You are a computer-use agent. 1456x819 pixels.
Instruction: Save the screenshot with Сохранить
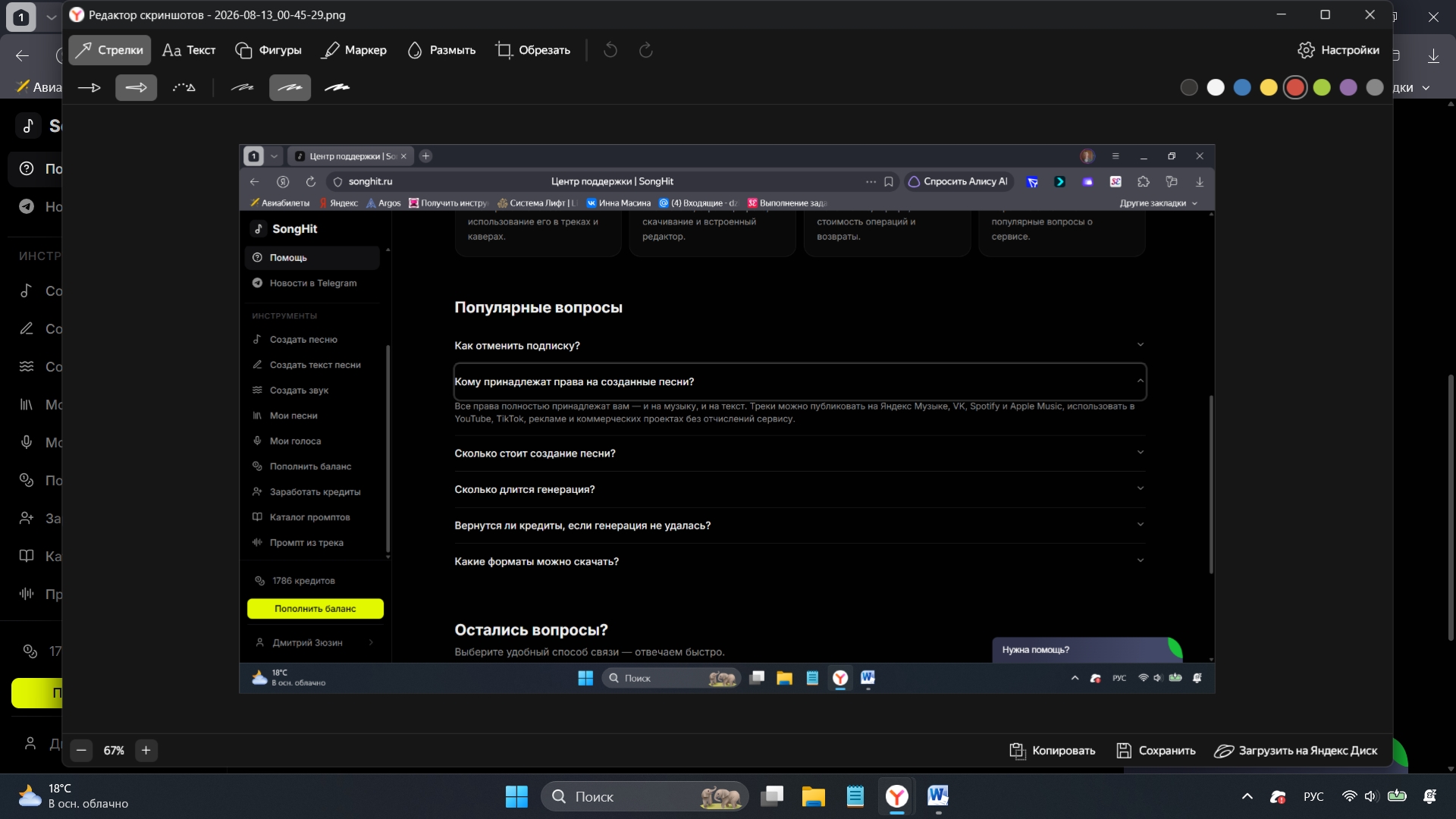coord(1156,751)
